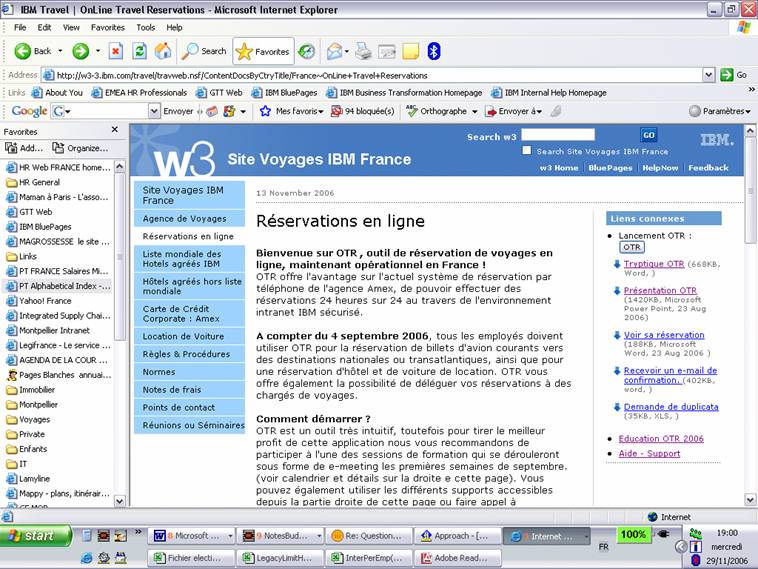The image size is (758, 569).
Task: Expand the address bar dropdown
Action: click(708, 75)
